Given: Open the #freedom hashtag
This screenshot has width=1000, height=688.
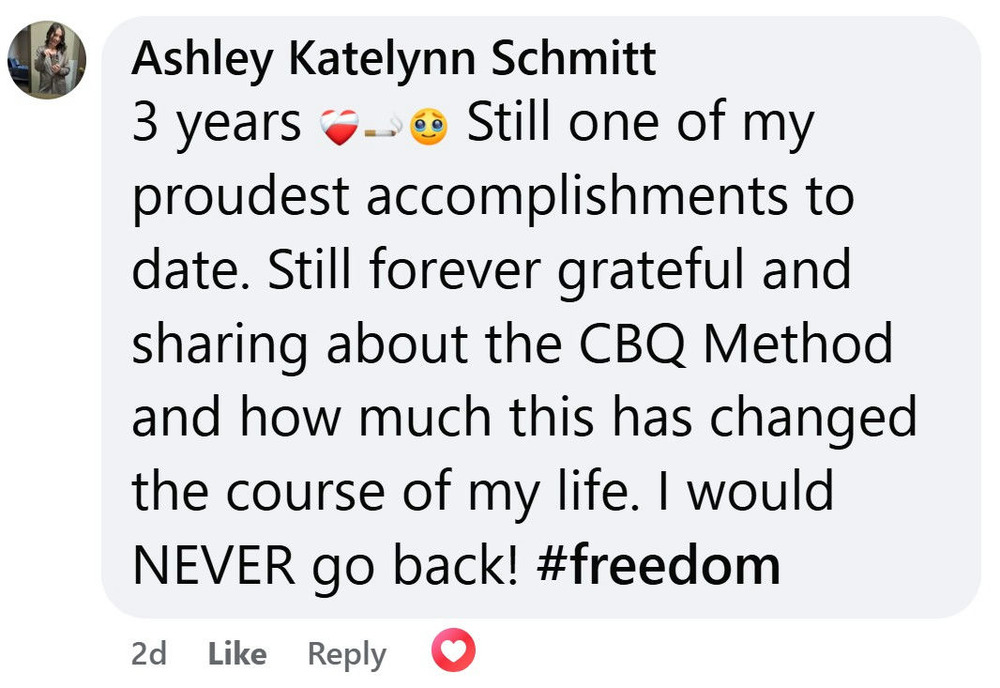Looking at the screenshot, I should coord(659,565).
